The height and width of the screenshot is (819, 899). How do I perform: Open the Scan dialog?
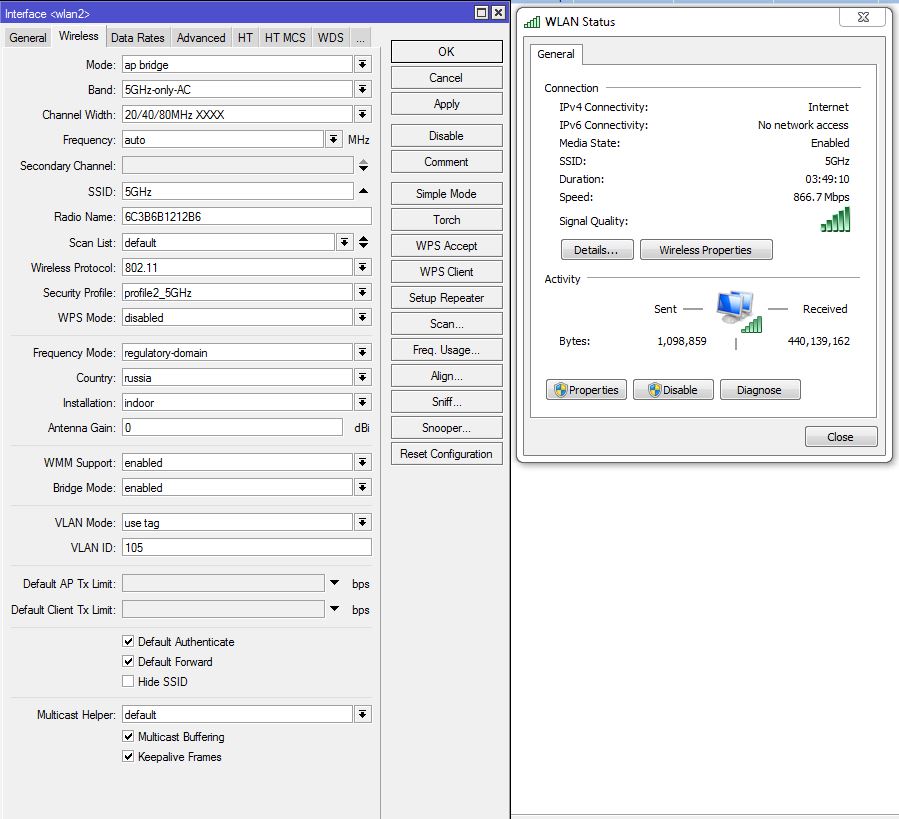point(445,323)
